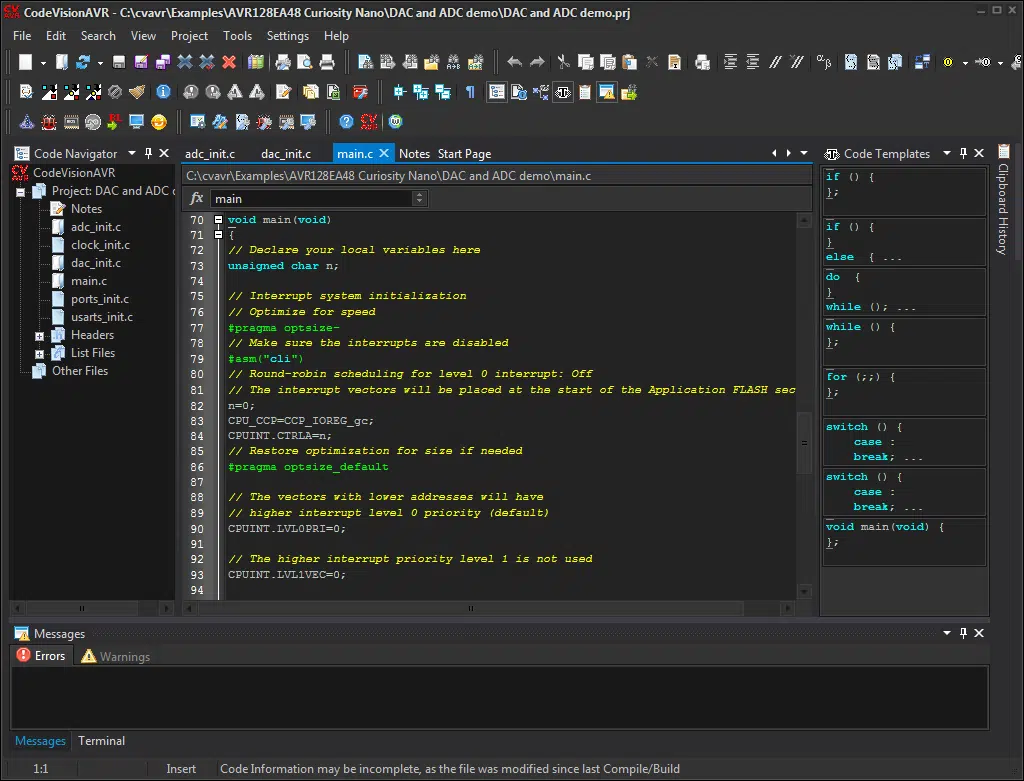Switch to the Terminal bottom tab
1024x781 pixels.
point(101,741)
